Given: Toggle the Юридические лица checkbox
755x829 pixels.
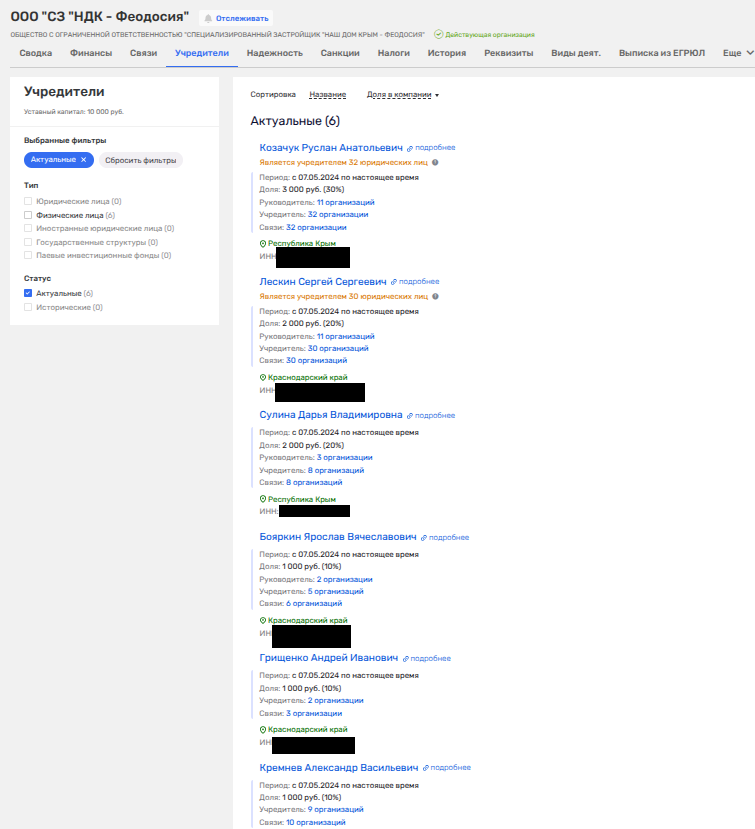Looking at the screenshot, I should (28, 201).
